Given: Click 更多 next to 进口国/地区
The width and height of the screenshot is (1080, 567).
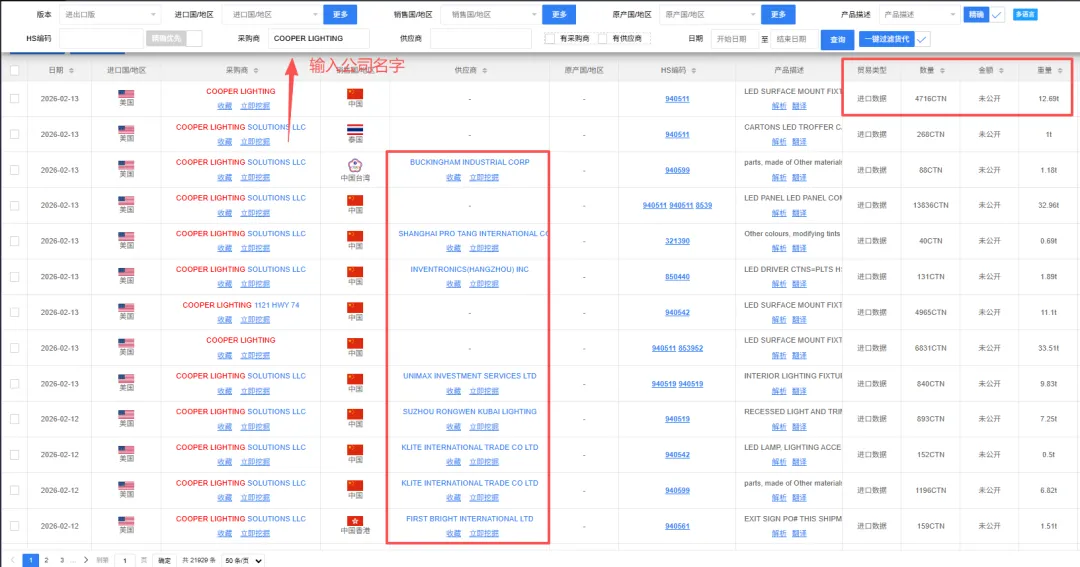Looking at the screenshot, I should (340, 14).
